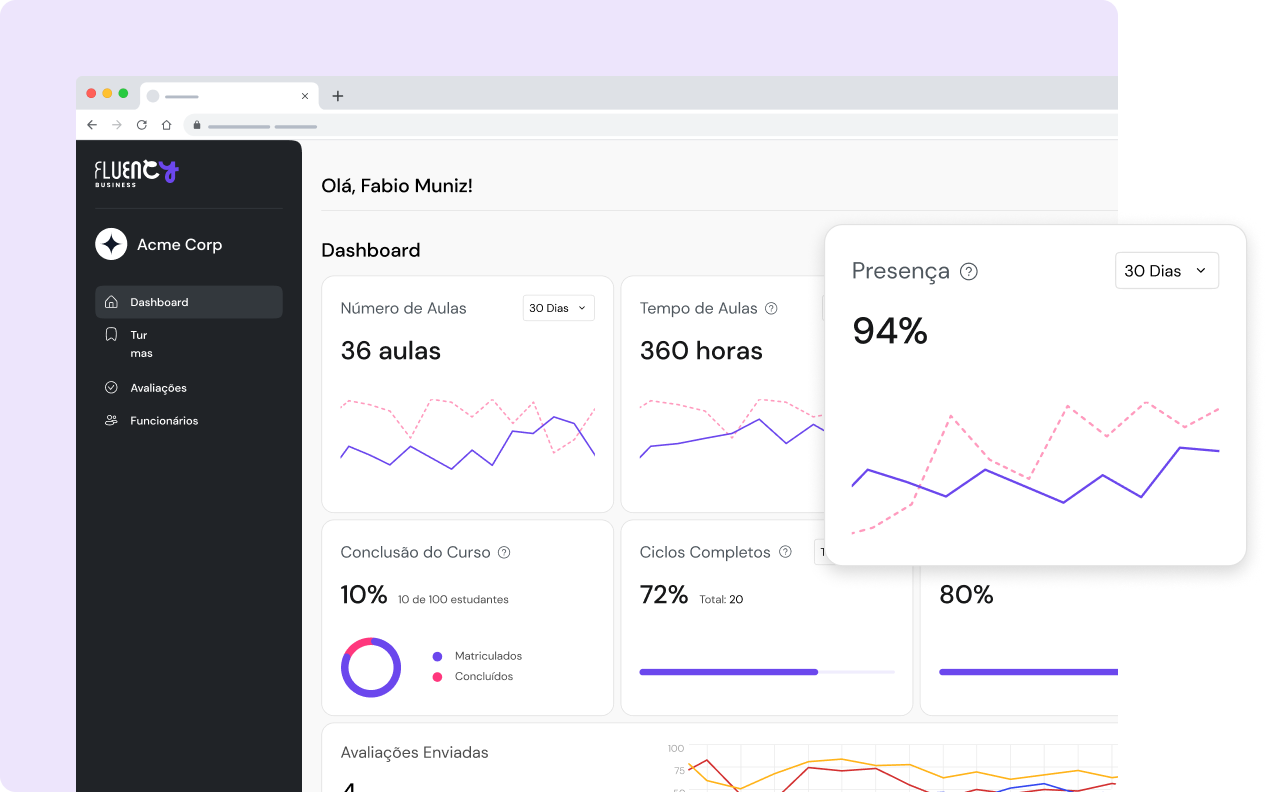Click the "10 de 100 estudantes" text

[x=453, y=600]
